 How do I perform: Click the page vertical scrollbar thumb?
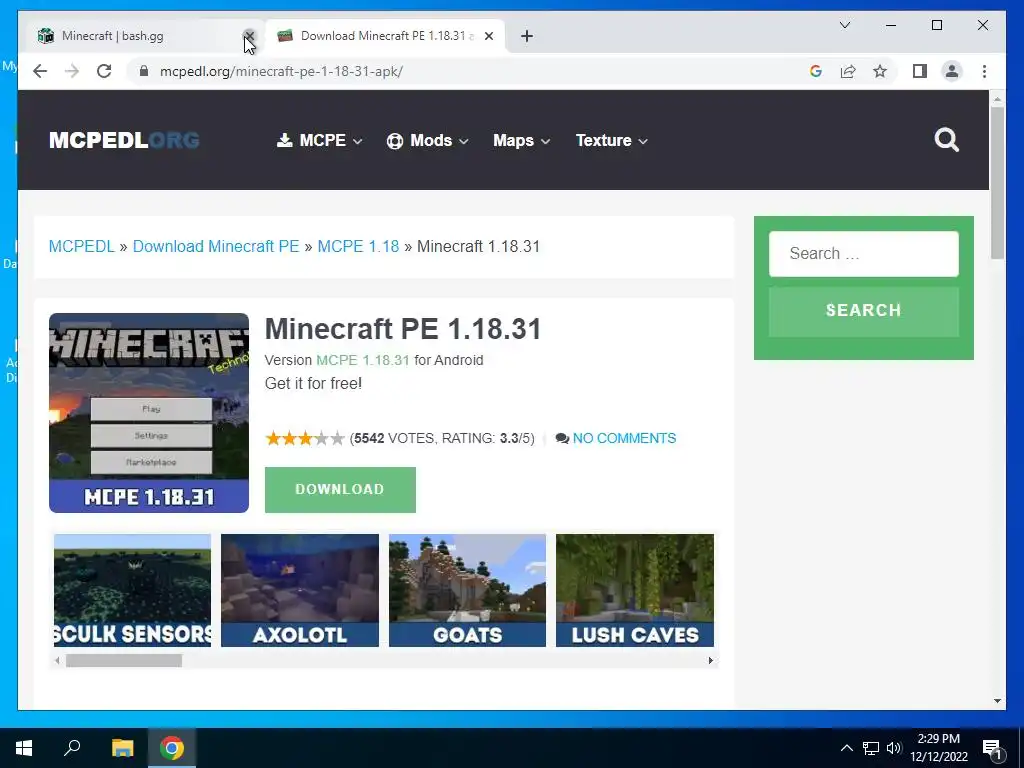pos(997,183)
